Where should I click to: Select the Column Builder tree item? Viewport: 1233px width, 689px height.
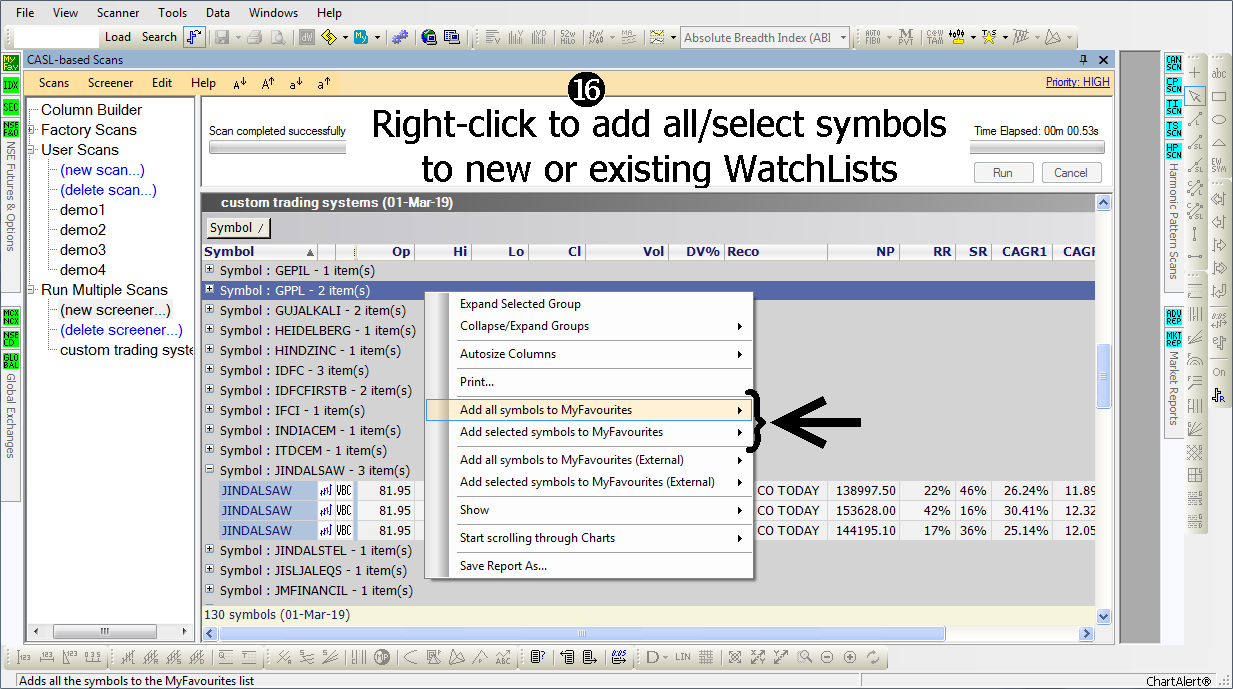click(91, 110)
